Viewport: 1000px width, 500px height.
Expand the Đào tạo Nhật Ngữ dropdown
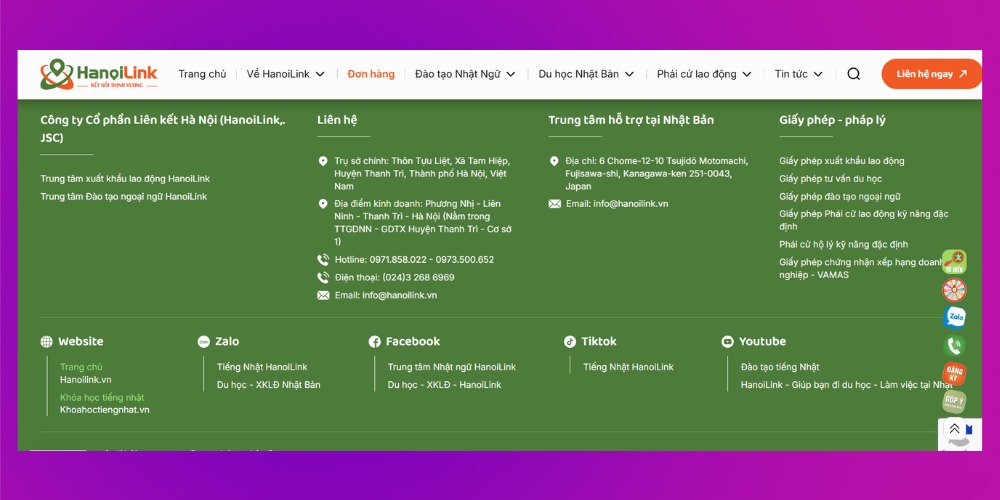[x=465, y=74]
